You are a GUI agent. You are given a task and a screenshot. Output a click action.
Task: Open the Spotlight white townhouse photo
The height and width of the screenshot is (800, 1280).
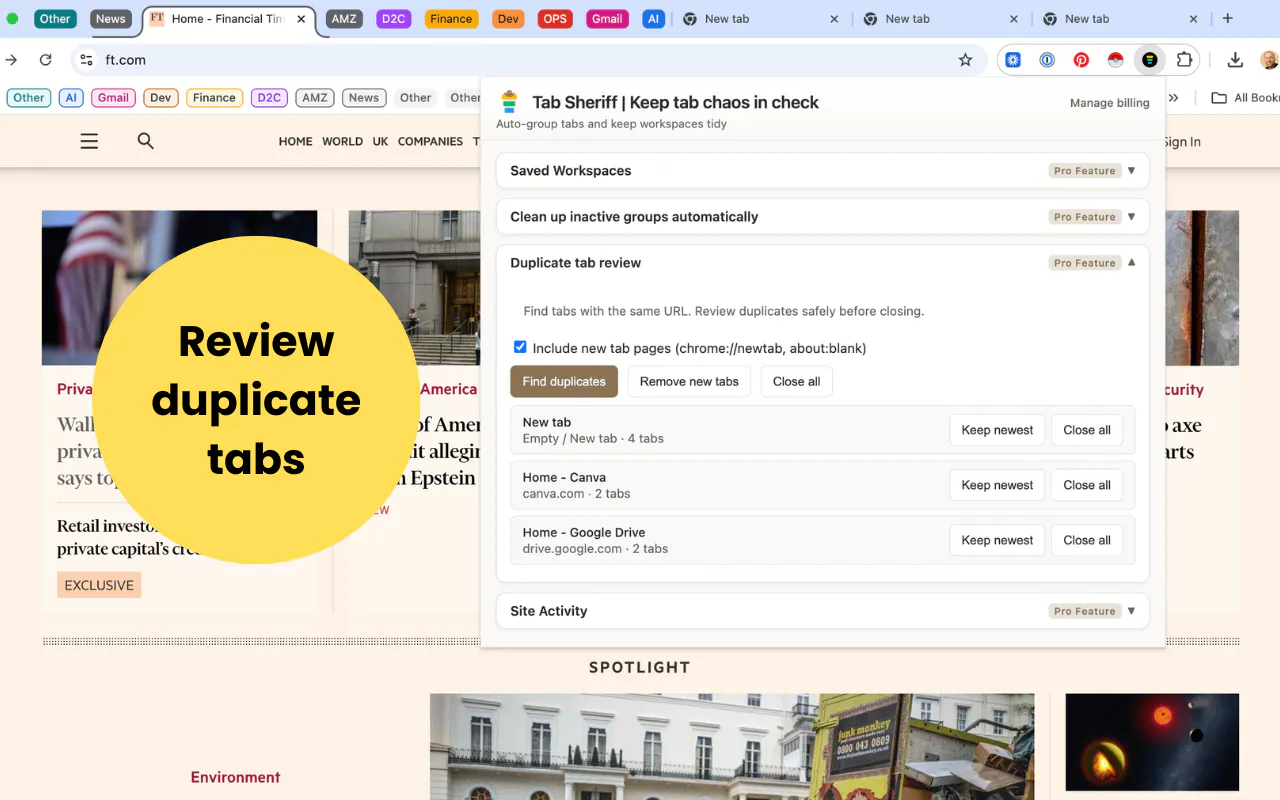click(732, 747)
